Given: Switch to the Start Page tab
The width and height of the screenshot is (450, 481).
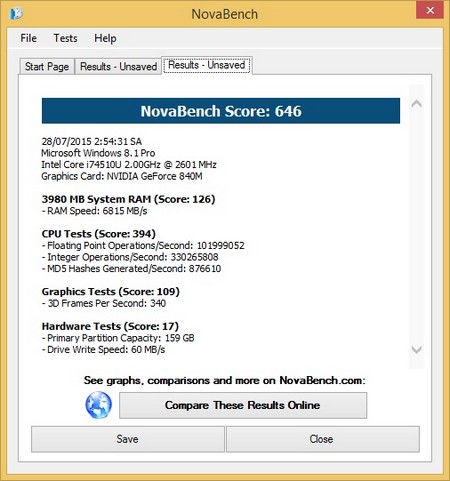Looking at the screenshot, I should tap(47, 66).
